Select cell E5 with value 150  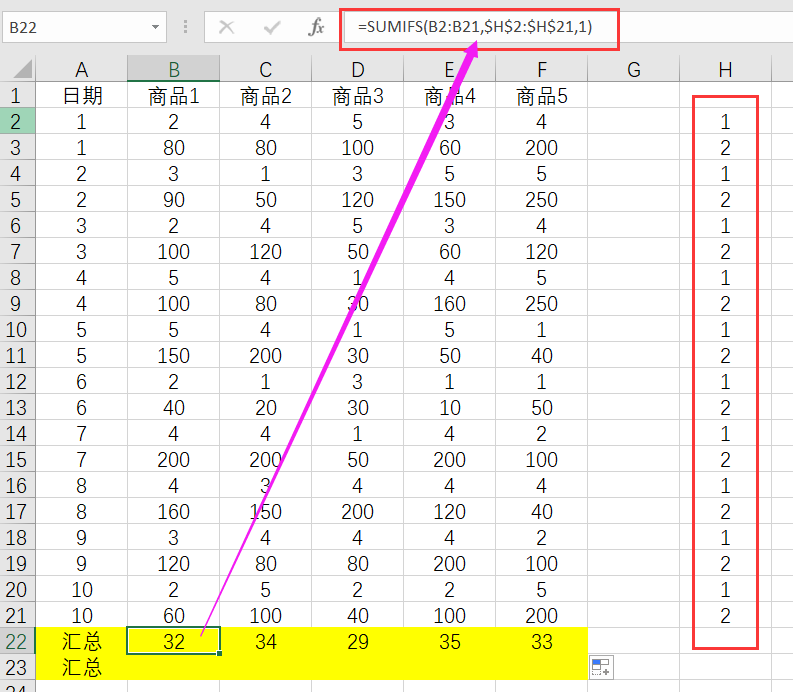tap(450, 199)
